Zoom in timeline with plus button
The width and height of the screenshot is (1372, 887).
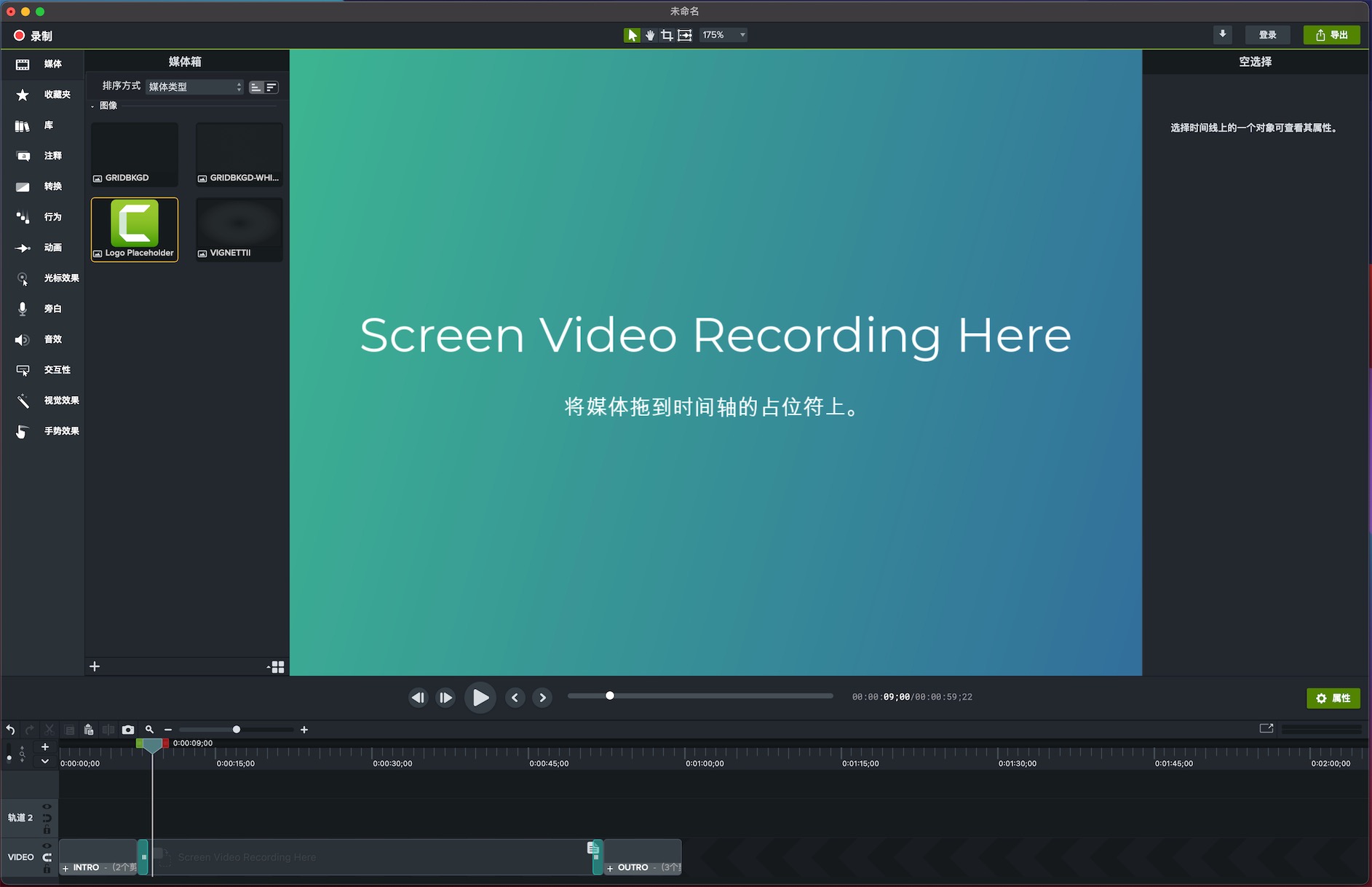304,730
